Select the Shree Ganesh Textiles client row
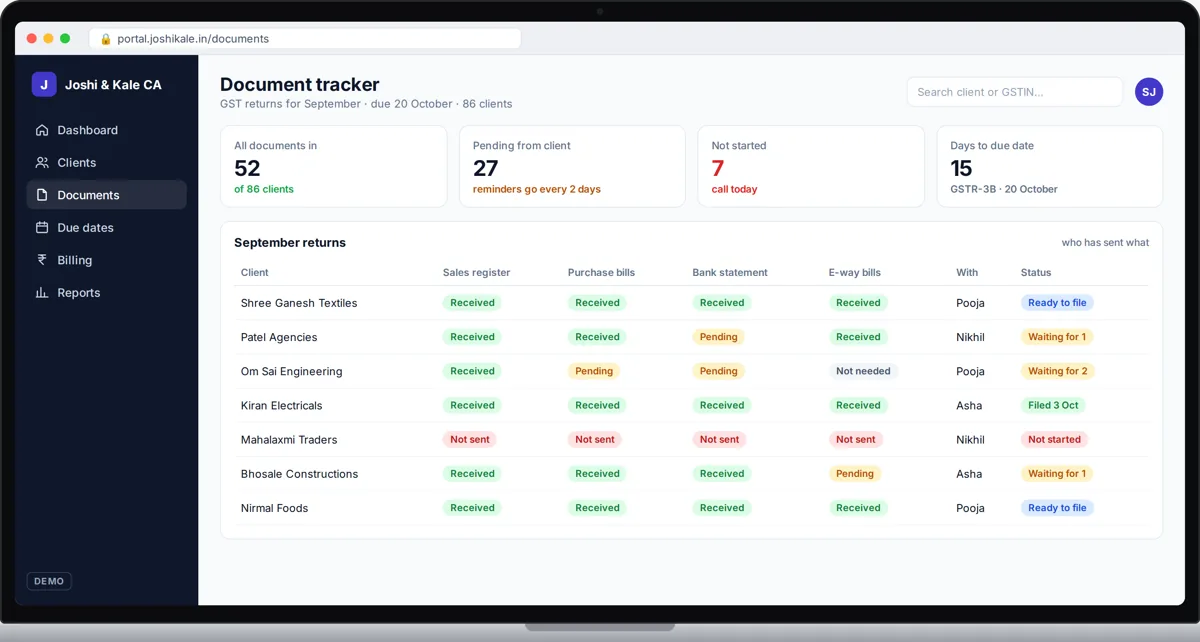Image resolution: width=1200 pixels, height=642 pixels. (x=691, y=303)
